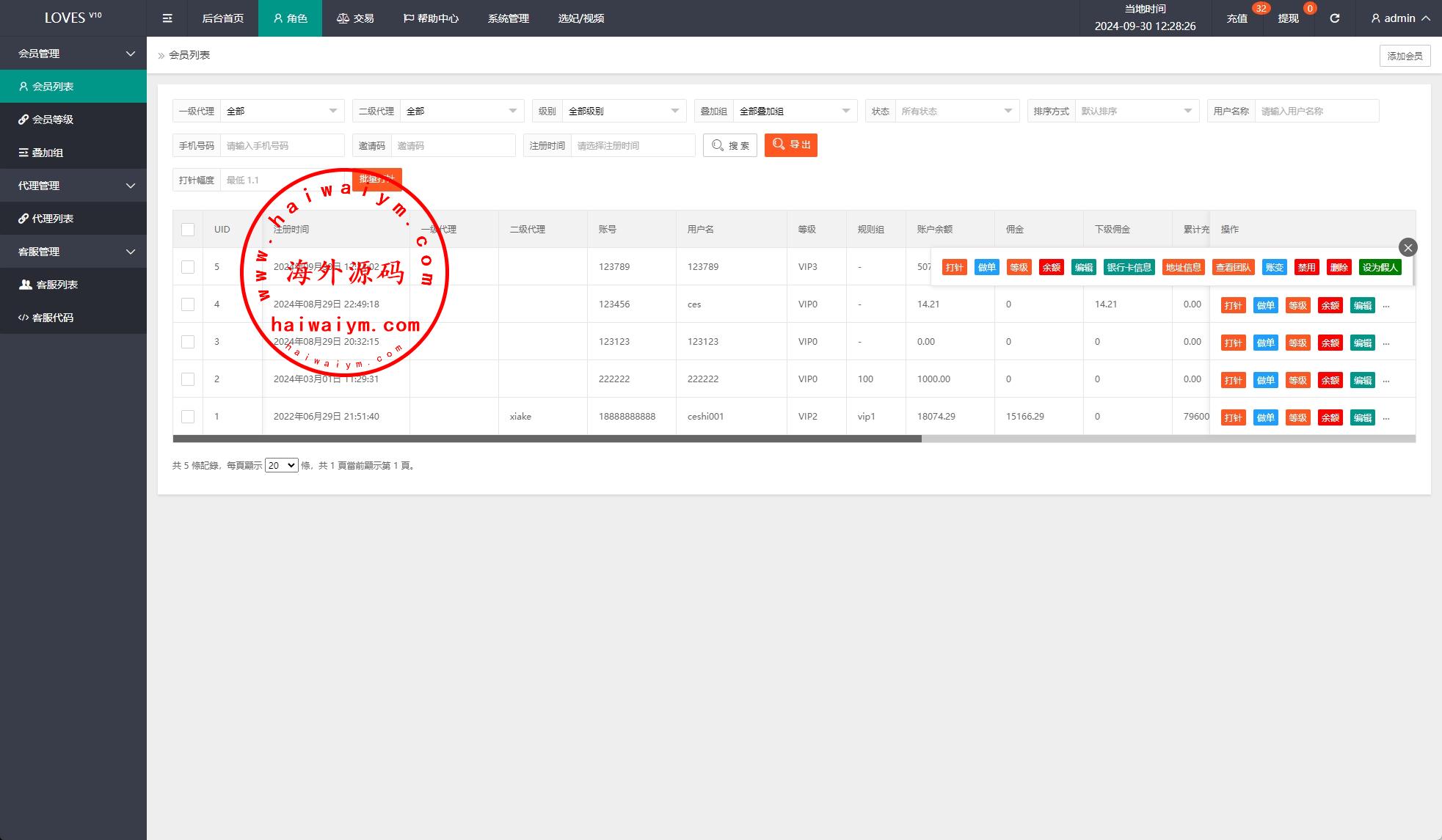Click the 添加会员 button
Viewport: 1442px width, 840px height.
pyautogui.click(x=1405, y=56)
